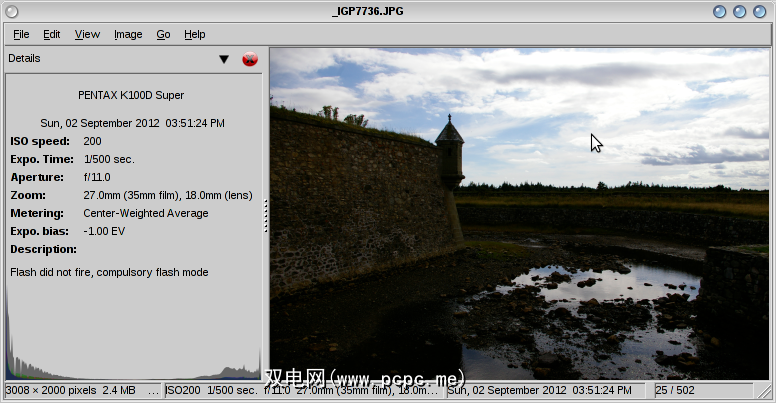Select the camera model PENTAX K100D Super

[131, 95]
